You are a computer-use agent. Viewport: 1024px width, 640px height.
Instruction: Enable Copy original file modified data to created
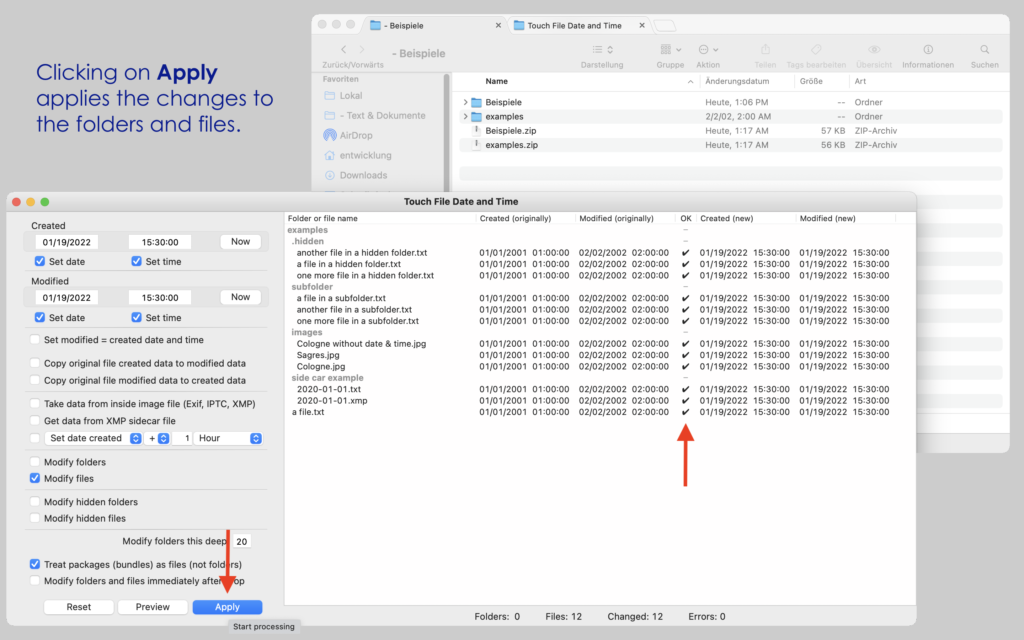tap(35, 380)
